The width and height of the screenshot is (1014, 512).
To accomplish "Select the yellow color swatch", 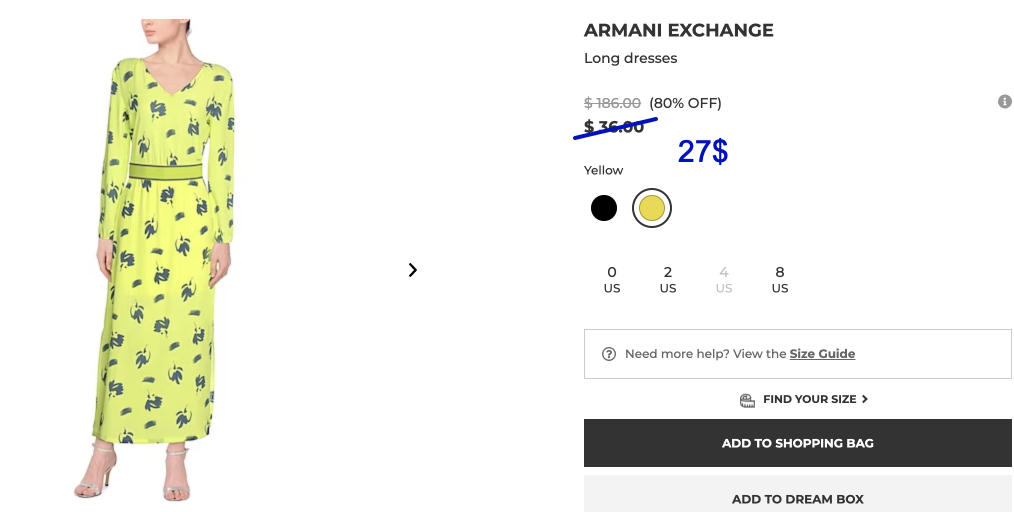I will 652,208.
